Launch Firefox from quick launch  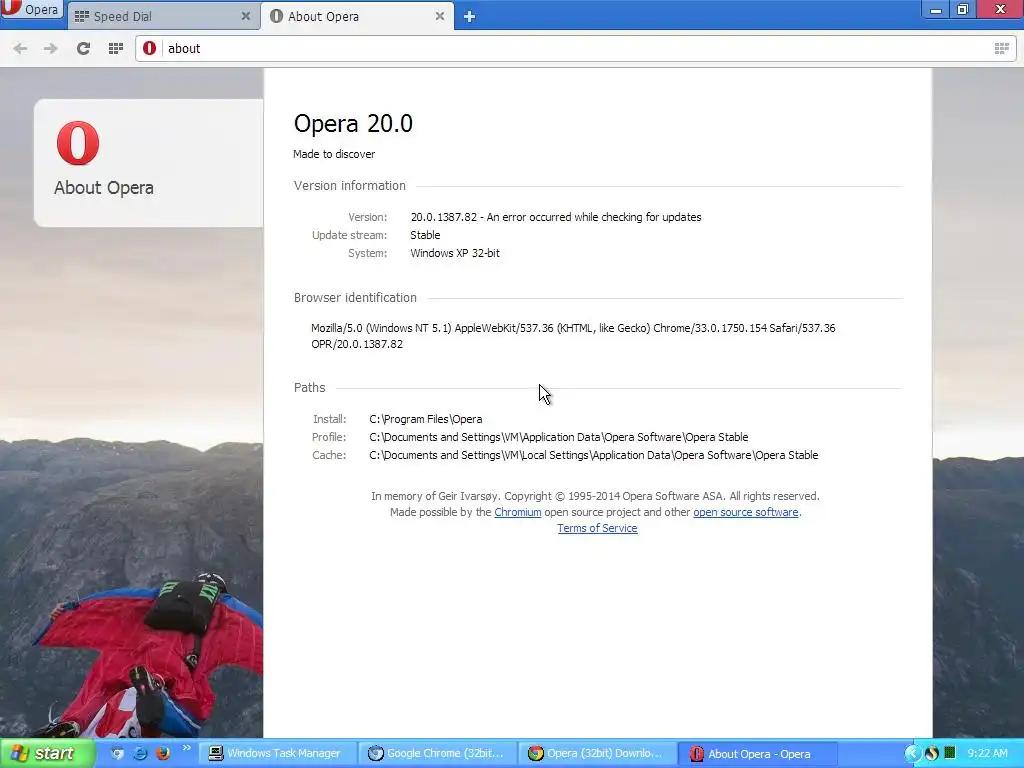(163, 753)
